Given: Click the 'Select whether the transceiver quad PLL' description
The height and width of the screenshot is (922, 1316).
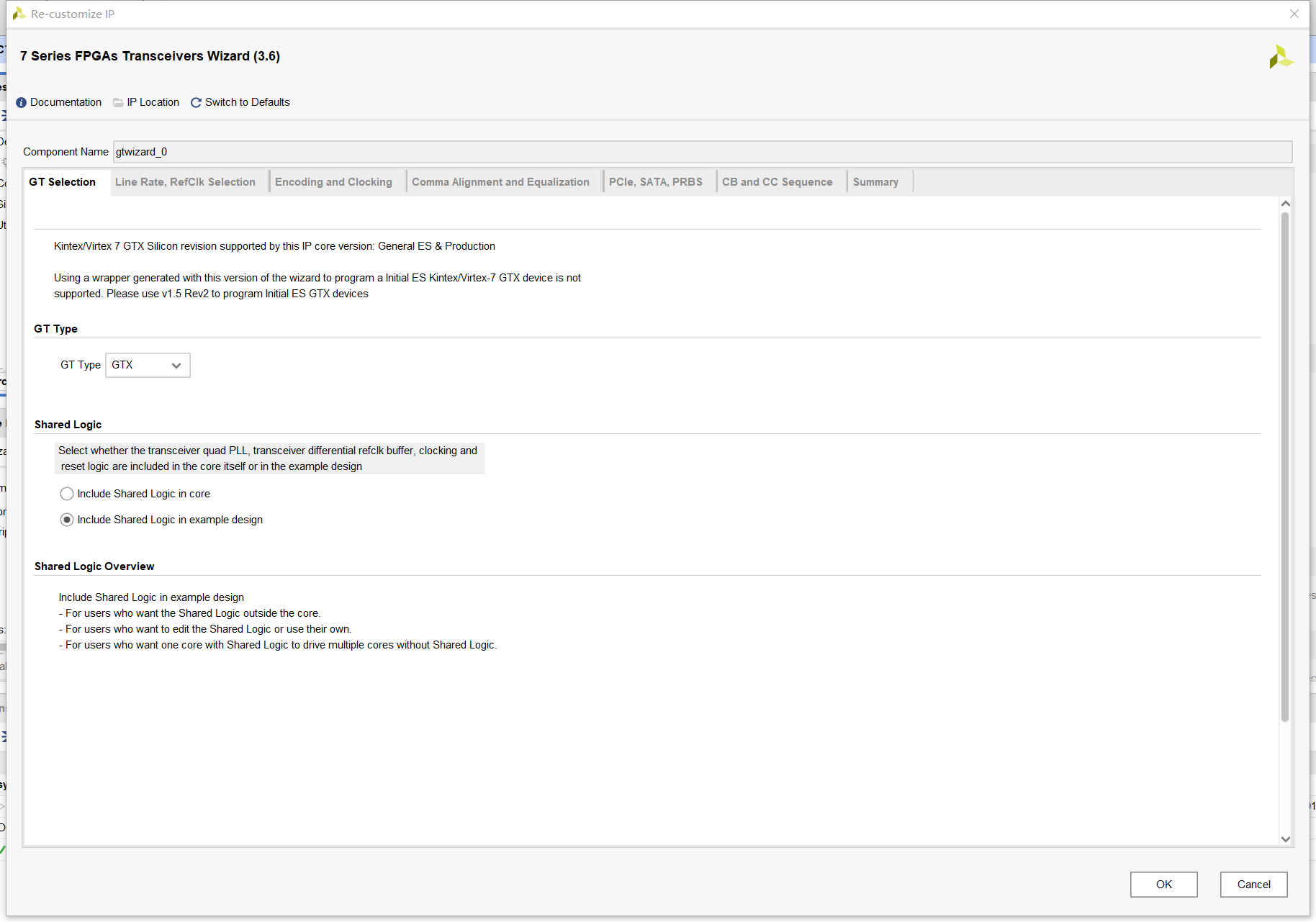Looking at the screenshot, I should pyautogui.click(x=270, y=458).
